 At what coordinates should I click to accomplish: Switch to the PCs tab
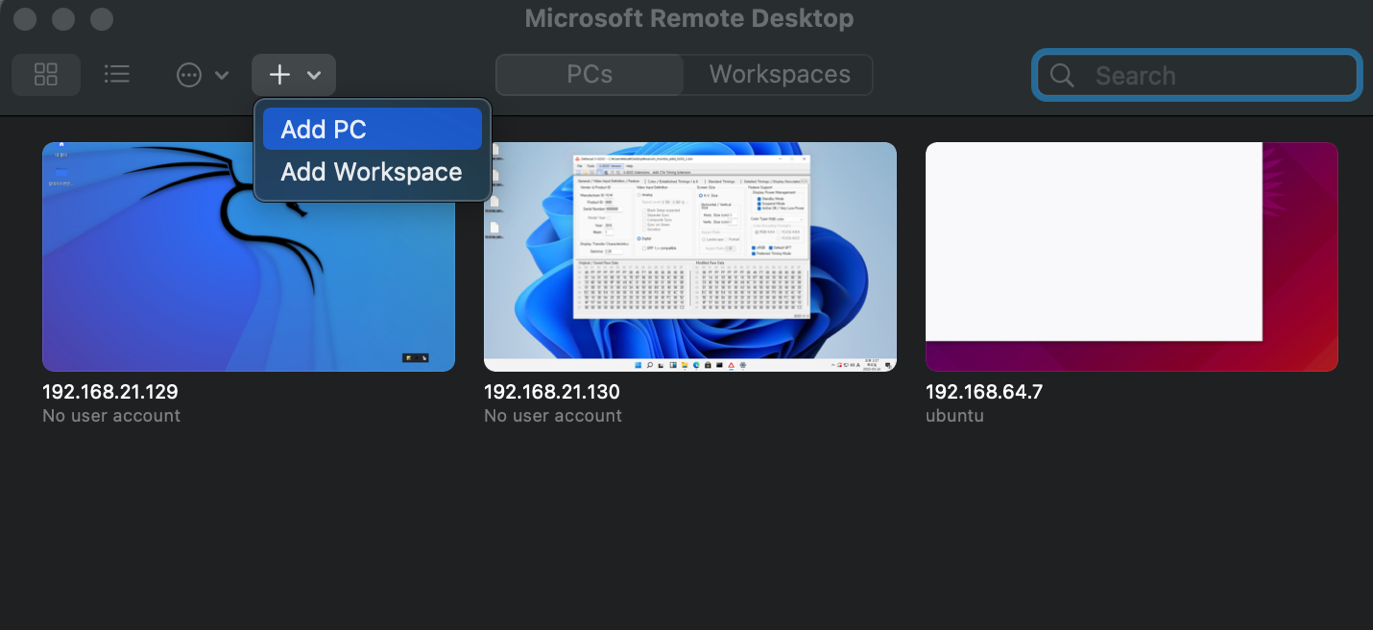pos(590,75)
